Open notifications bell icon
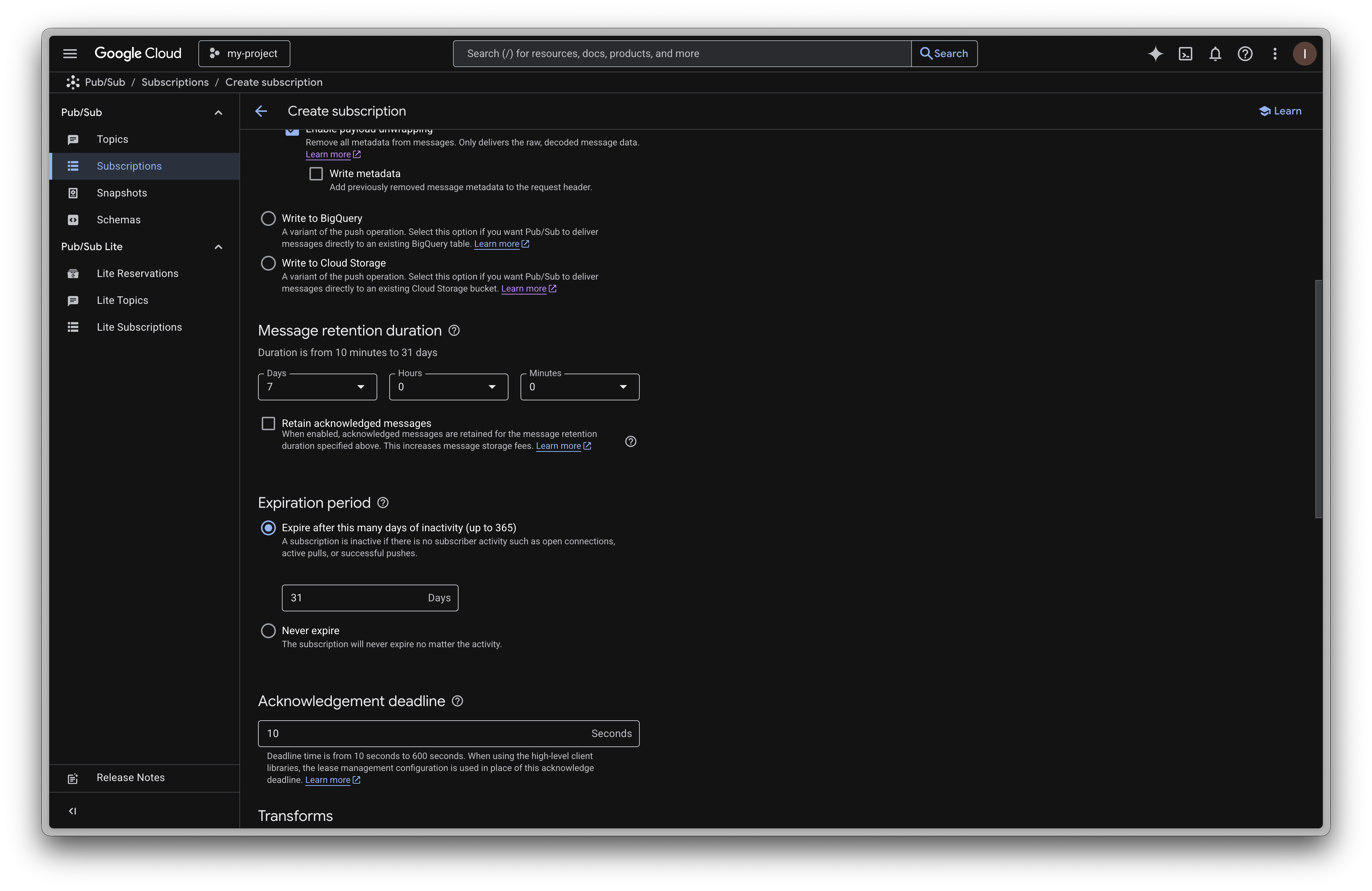 click(1215, 54)
